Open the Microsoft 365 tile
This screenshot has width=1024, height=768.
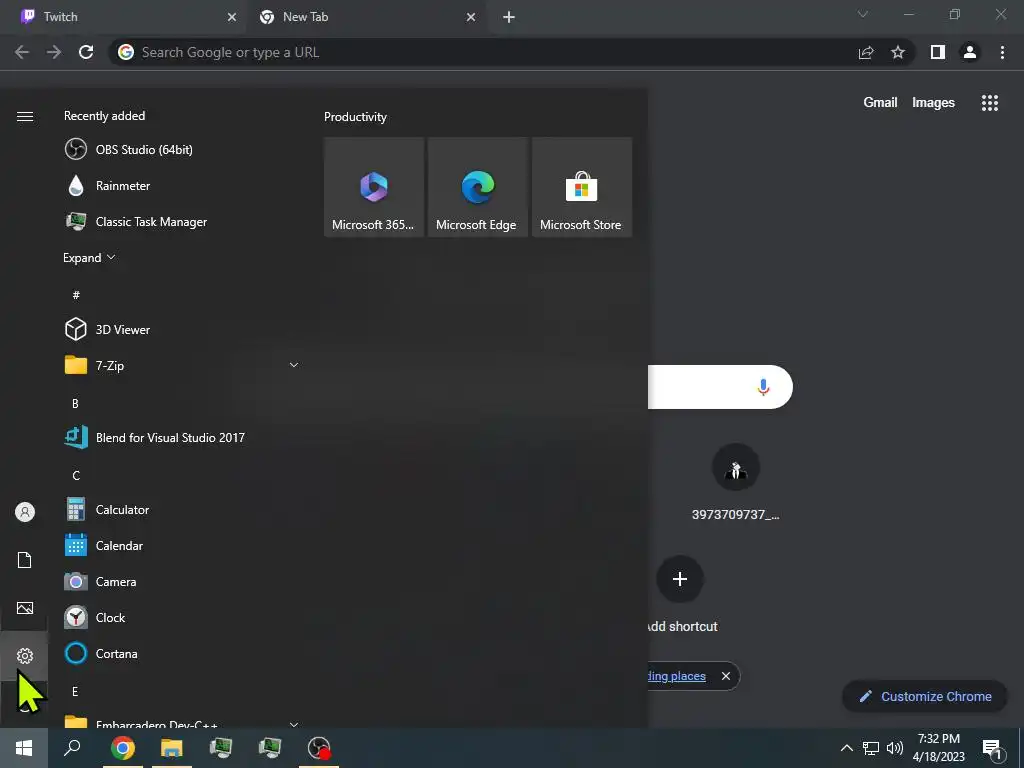click(374, 187)
